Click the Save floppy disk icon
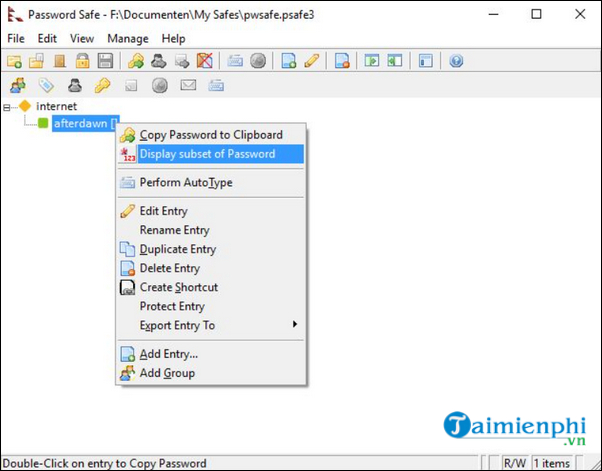Screen dimensions: 602x471 (105, 61)
